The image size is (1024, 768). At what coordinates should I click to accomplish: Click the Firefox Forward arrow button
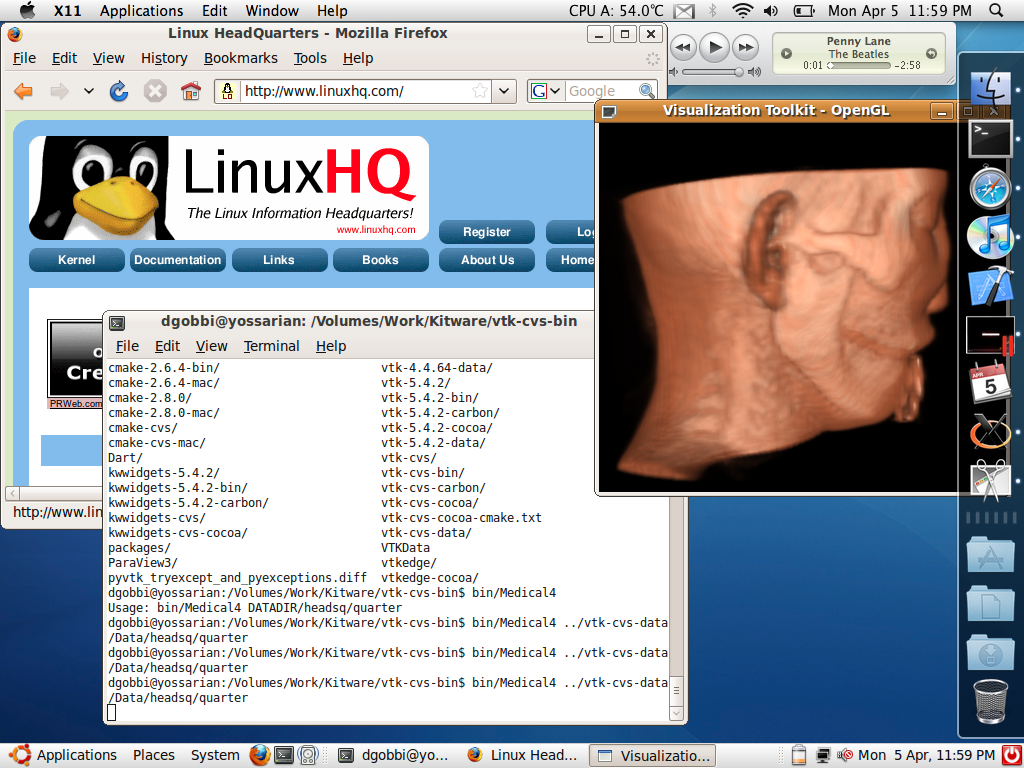(x=59, y=91)
